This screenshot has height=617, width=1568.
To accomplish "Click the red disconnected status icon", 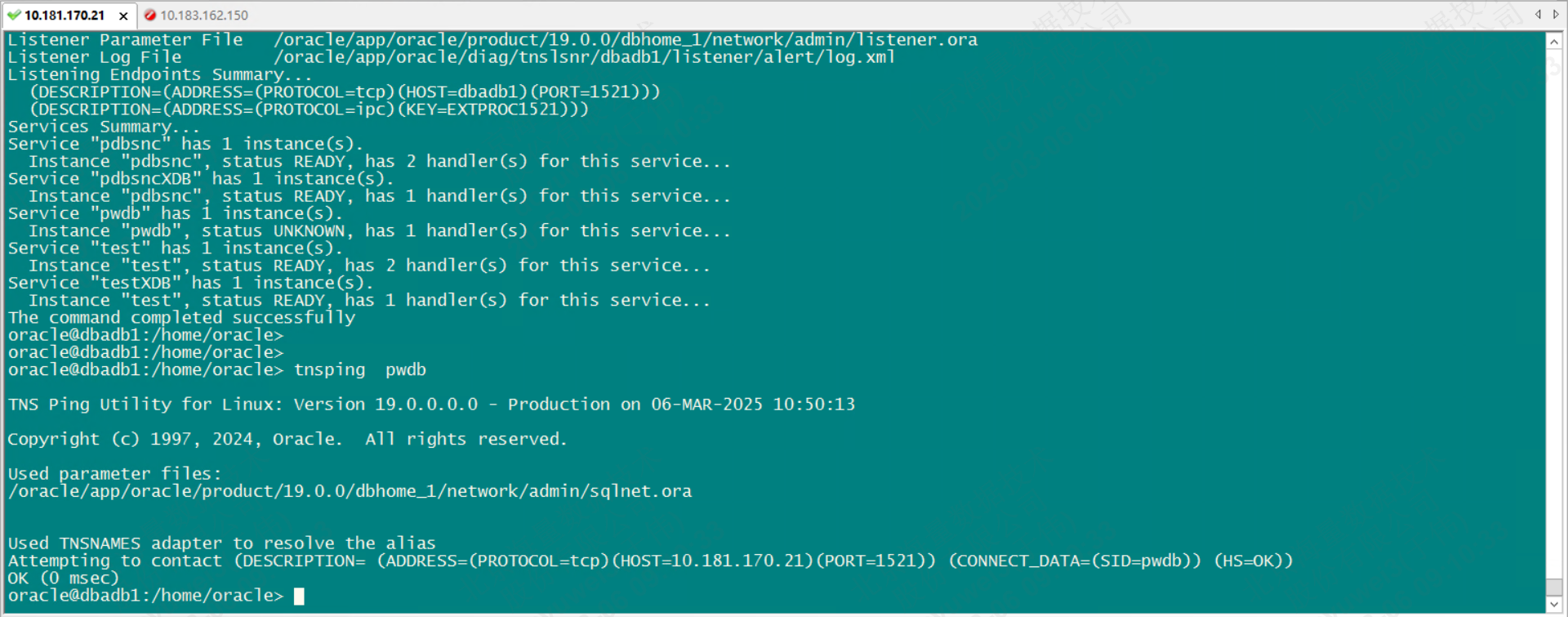I will pos(150,15).
